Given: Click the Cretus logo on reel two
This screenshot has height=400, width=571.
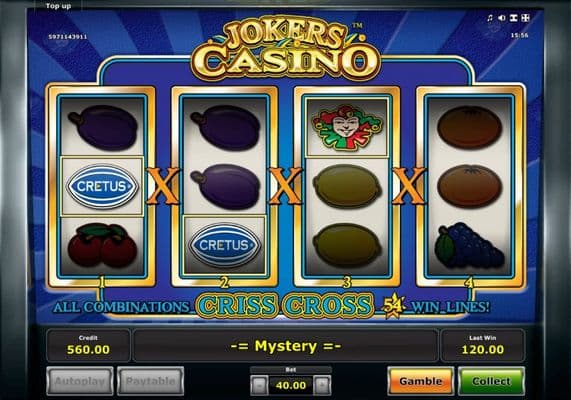Looking at the screenshot, I should click(x=225, y=245).
